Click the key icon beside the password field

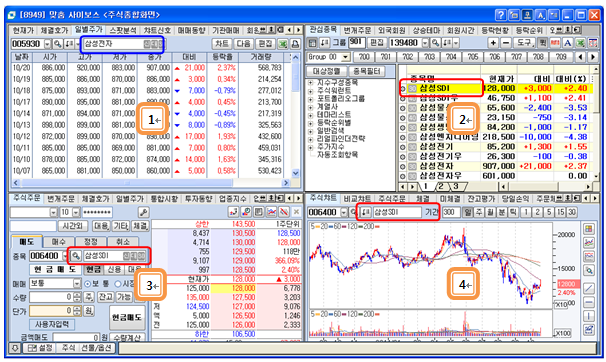(x=143, y=212)
